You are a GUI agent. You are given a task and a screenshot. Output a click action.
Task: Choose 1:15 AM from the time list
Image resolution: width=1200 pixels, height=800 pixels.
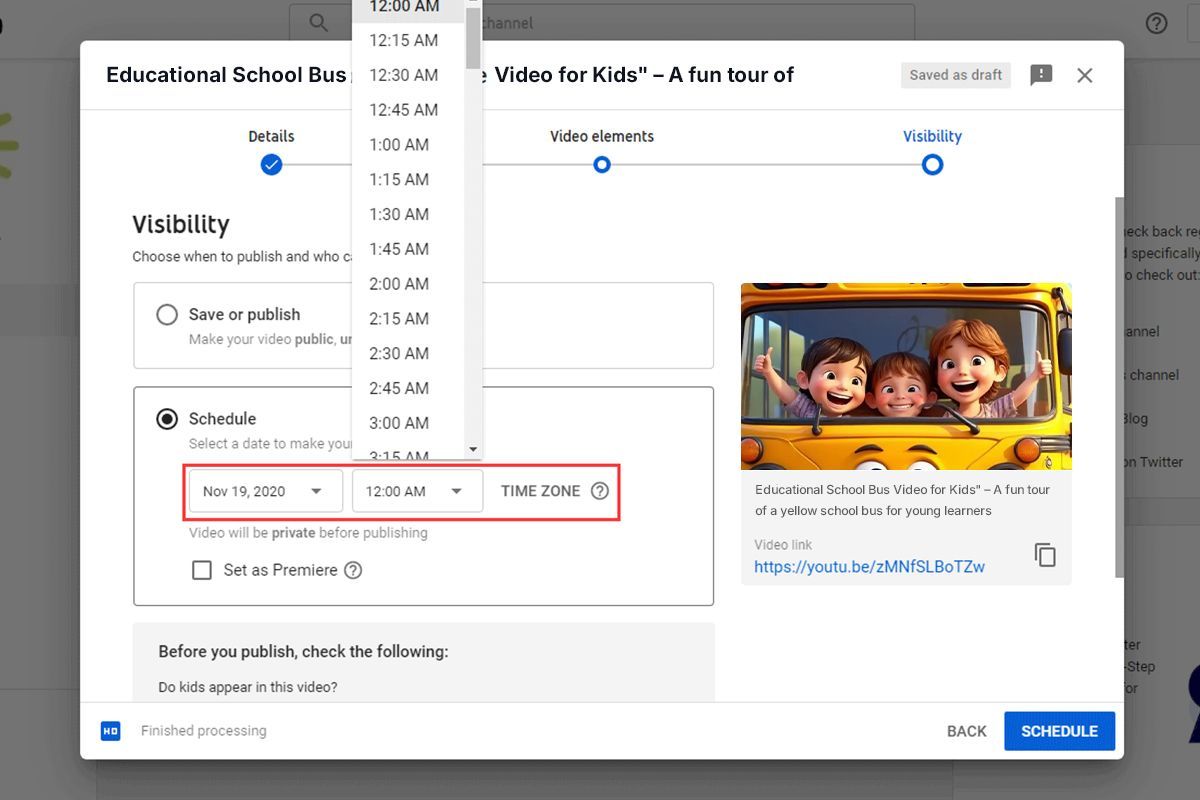[x=409, y=179]
